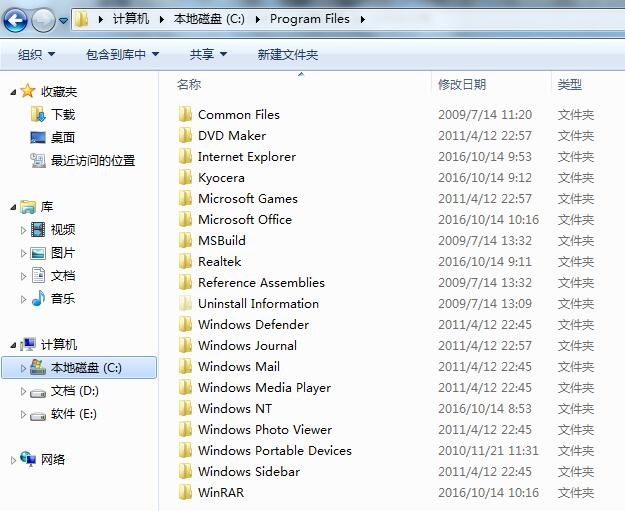The width and height of the screenshot is (625, 511).
Task: Click the Forward navigation arrow button
Action: coord(43,20)
